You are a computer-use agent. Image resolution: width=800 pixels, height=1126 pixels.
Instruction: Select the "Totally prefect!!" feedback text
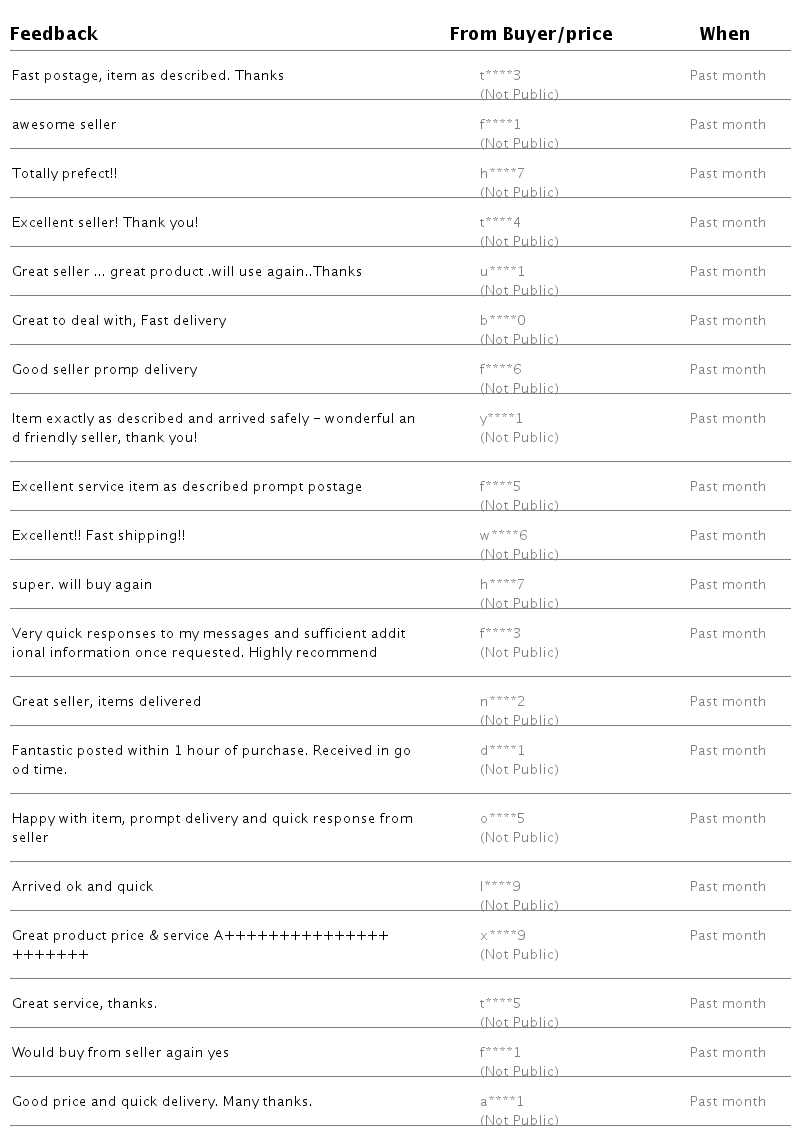click(x=65, y=174)
